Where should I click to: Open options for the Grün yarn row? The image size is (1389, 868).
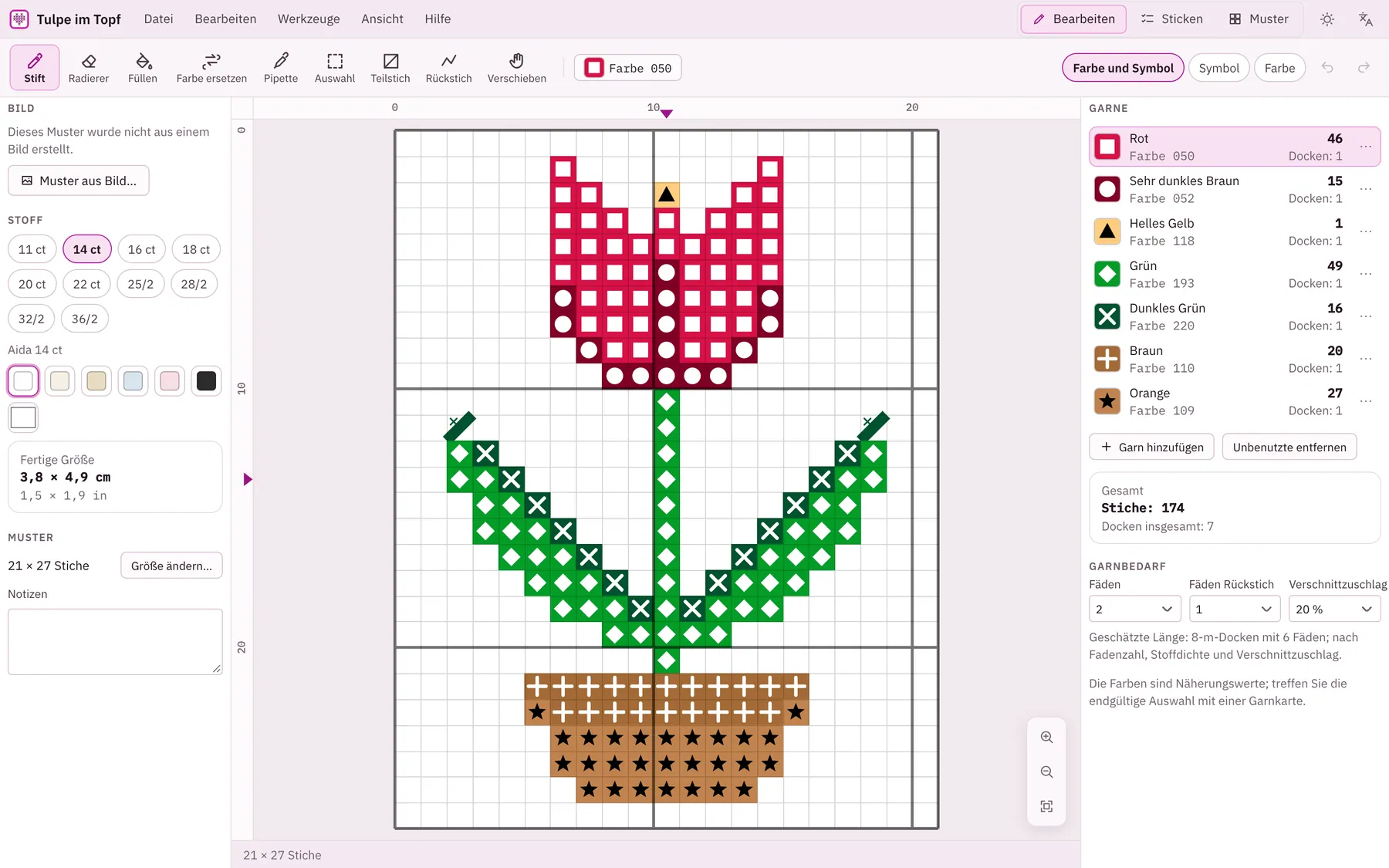[x=1366, y=274]
